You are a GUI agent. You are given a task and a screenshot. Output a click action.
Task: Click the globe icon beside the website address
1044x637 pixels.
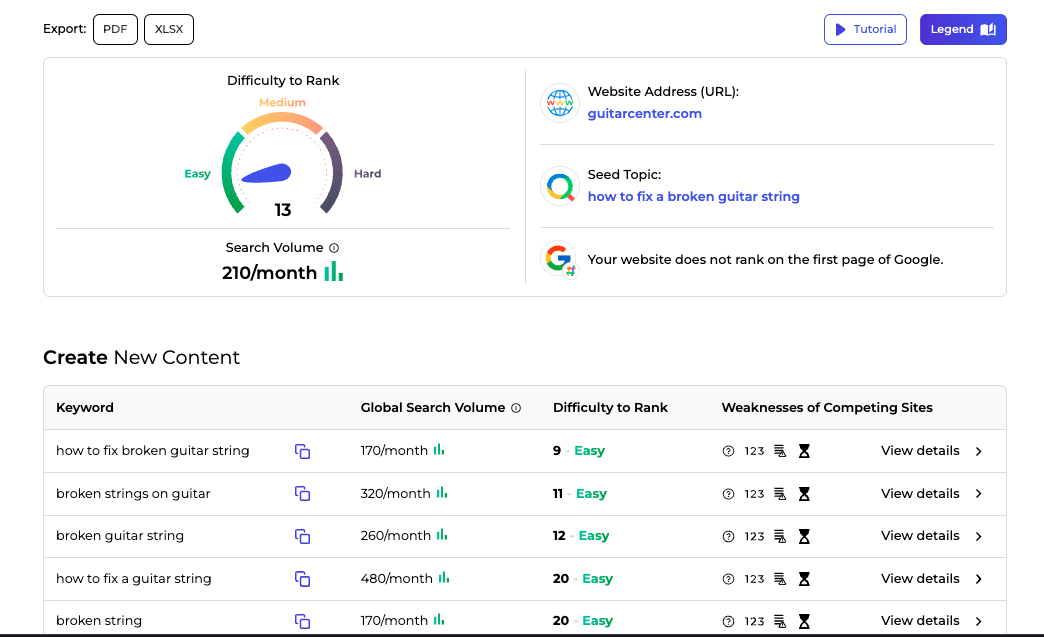tap(559, 102)
